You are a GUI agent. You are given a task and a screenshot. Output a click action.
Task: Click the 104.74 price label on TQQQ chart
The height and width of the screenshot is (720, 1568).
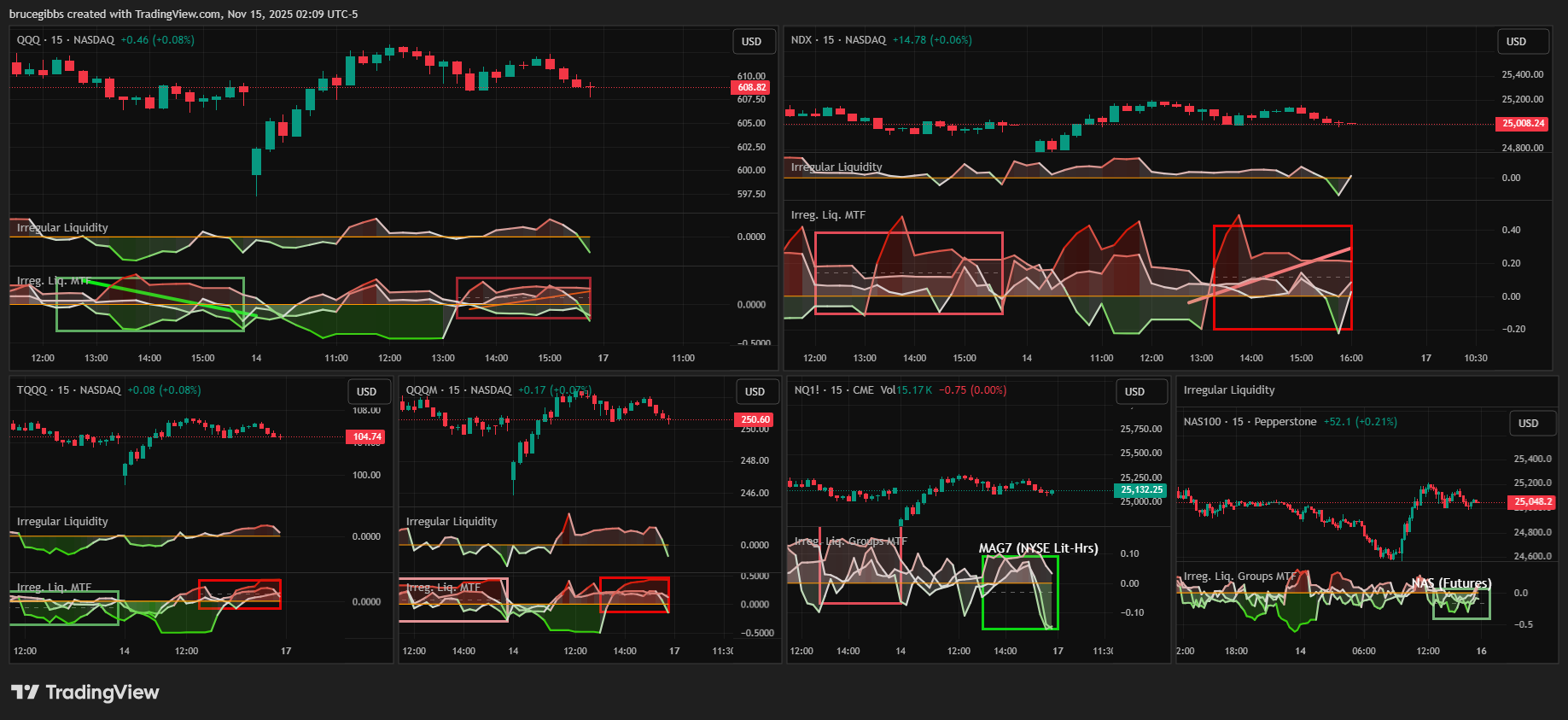pos(367,436)
